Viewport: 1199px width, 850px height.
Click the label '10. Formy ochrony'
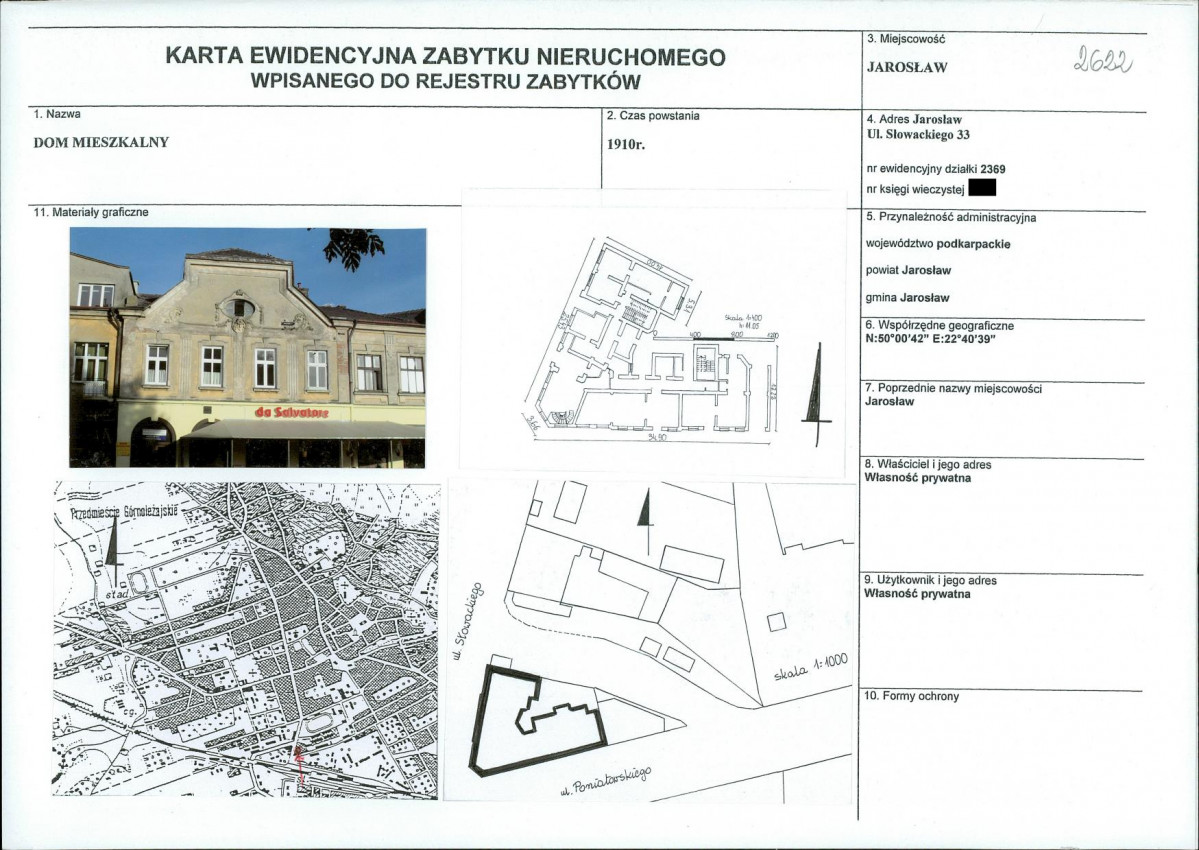point(911,696)
